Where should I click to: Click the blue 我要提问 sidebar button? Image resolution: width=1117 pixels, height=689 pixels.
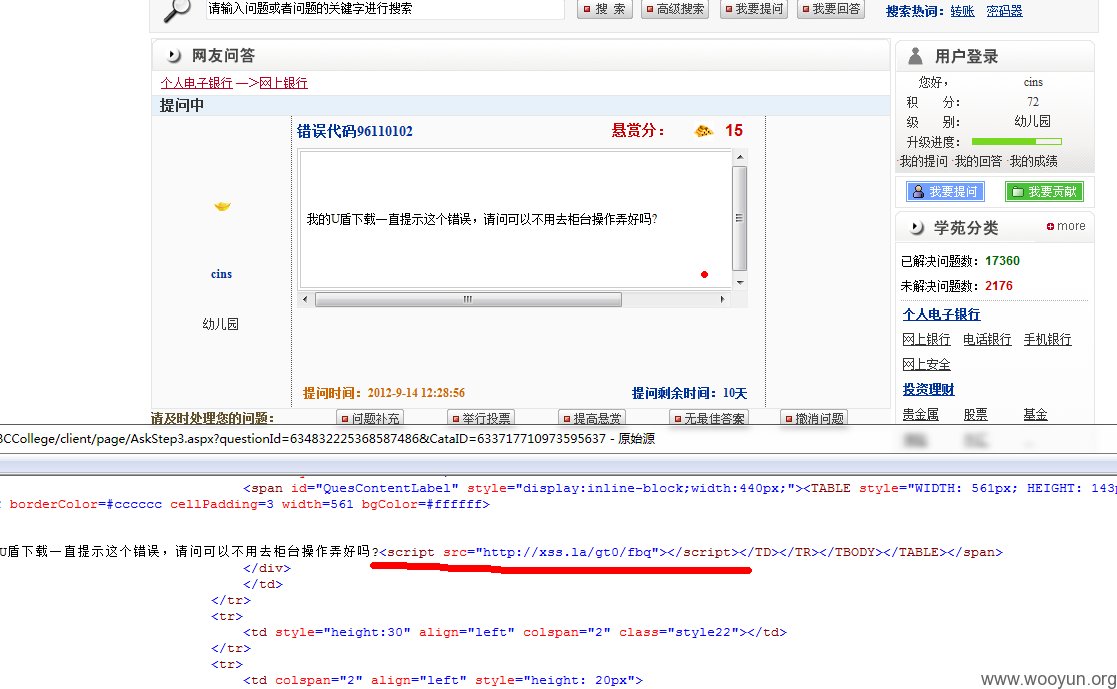coord(945,192)
